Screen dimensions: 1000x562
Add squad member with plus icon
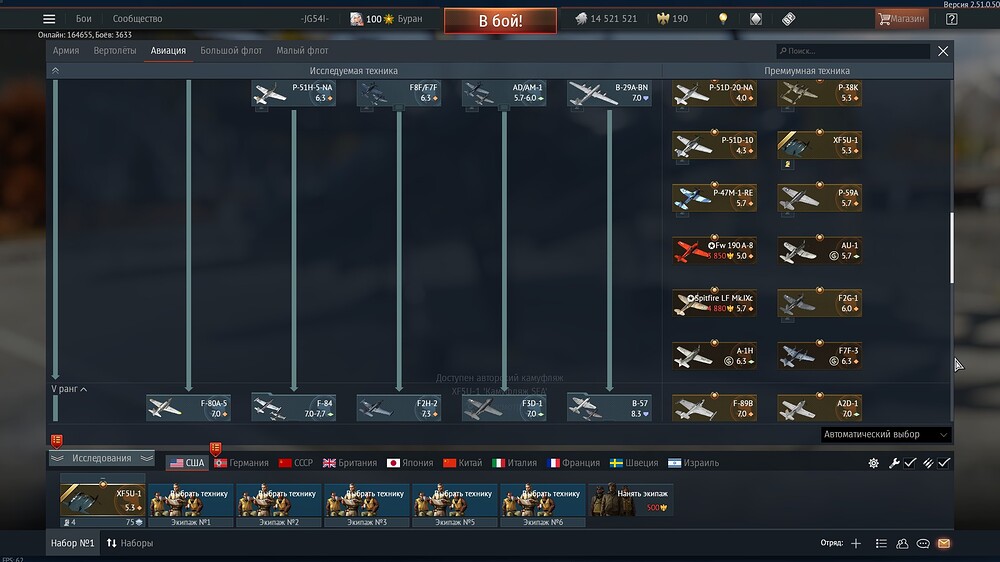856,543
